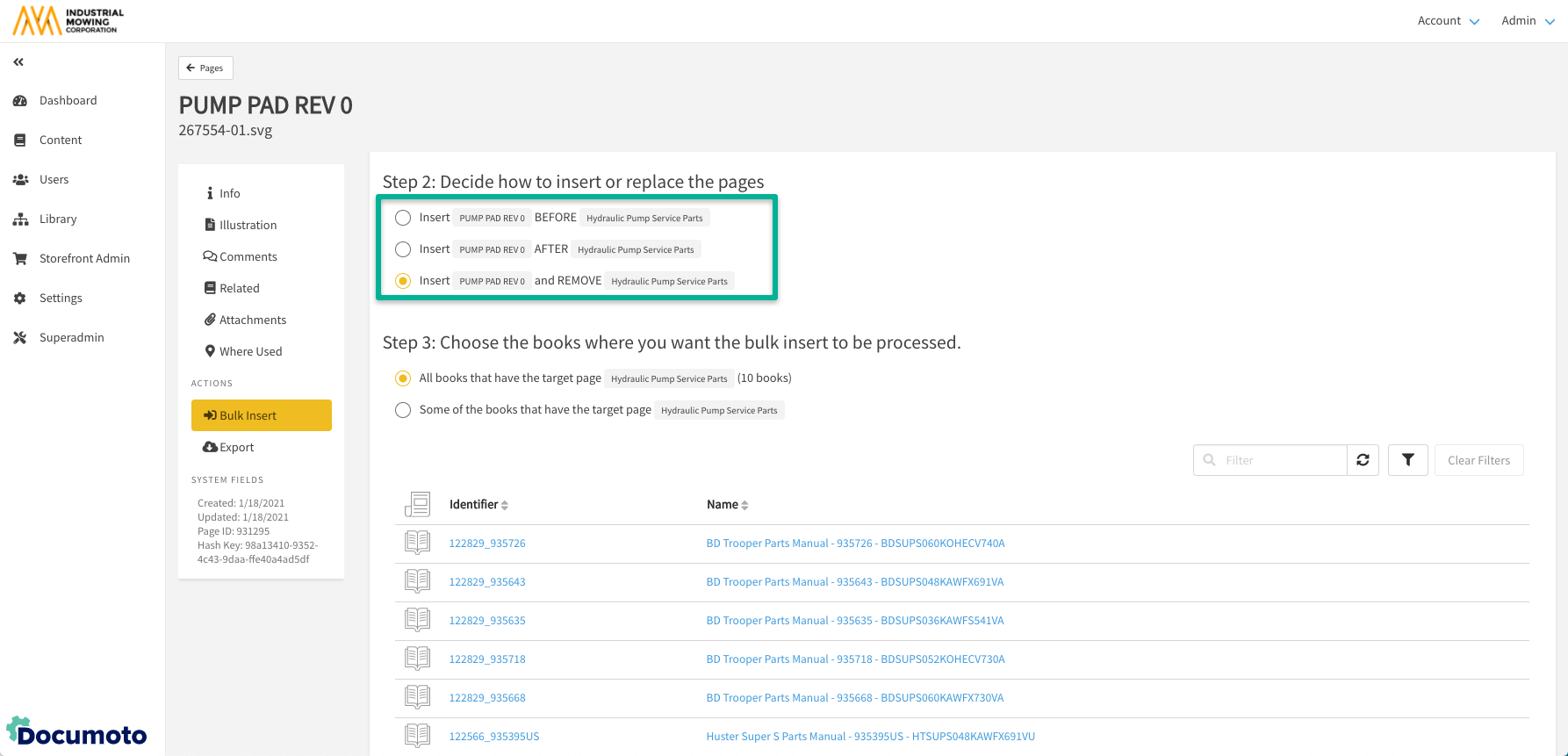Open the funnel filter options icon
Screen dimensions: 1568x756
[x=1407, y=460]
